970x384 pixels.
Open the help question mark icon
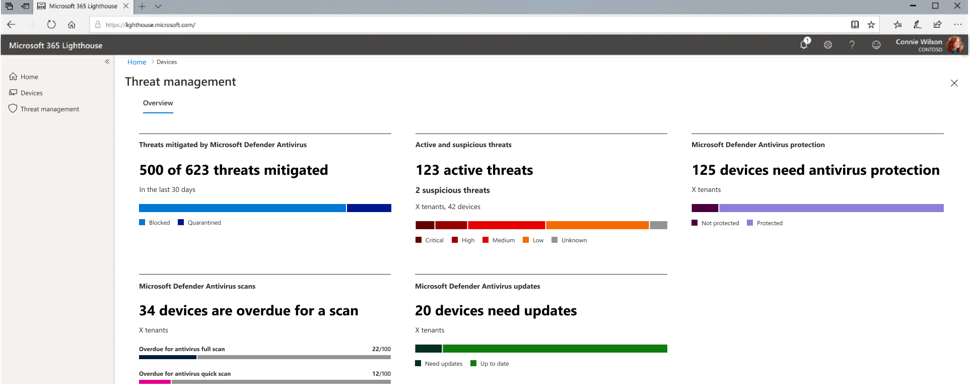click(852, 45)
